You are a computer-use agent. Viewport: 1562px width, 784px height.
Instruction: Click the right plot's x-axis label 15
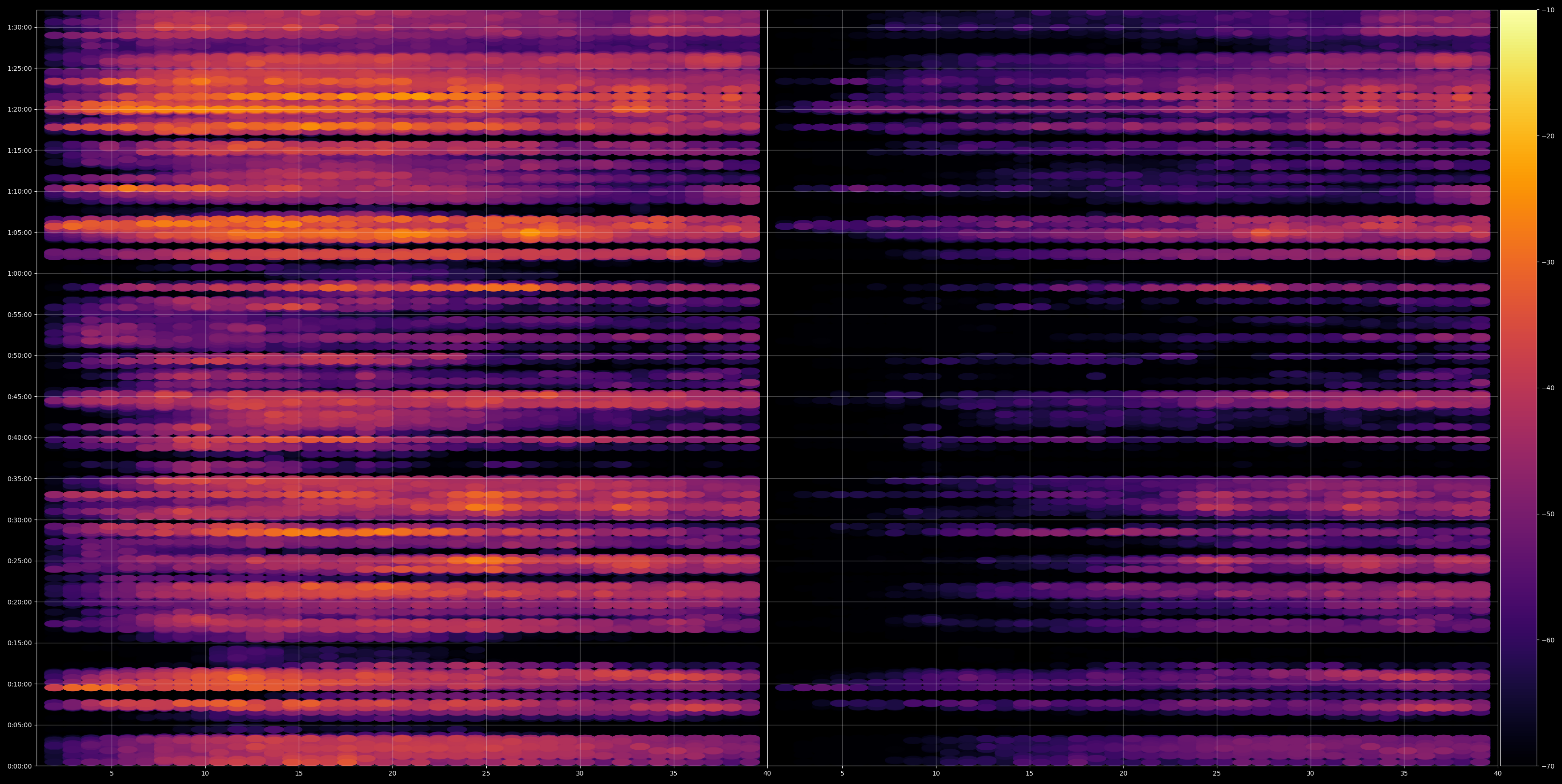coord(1030,774)
